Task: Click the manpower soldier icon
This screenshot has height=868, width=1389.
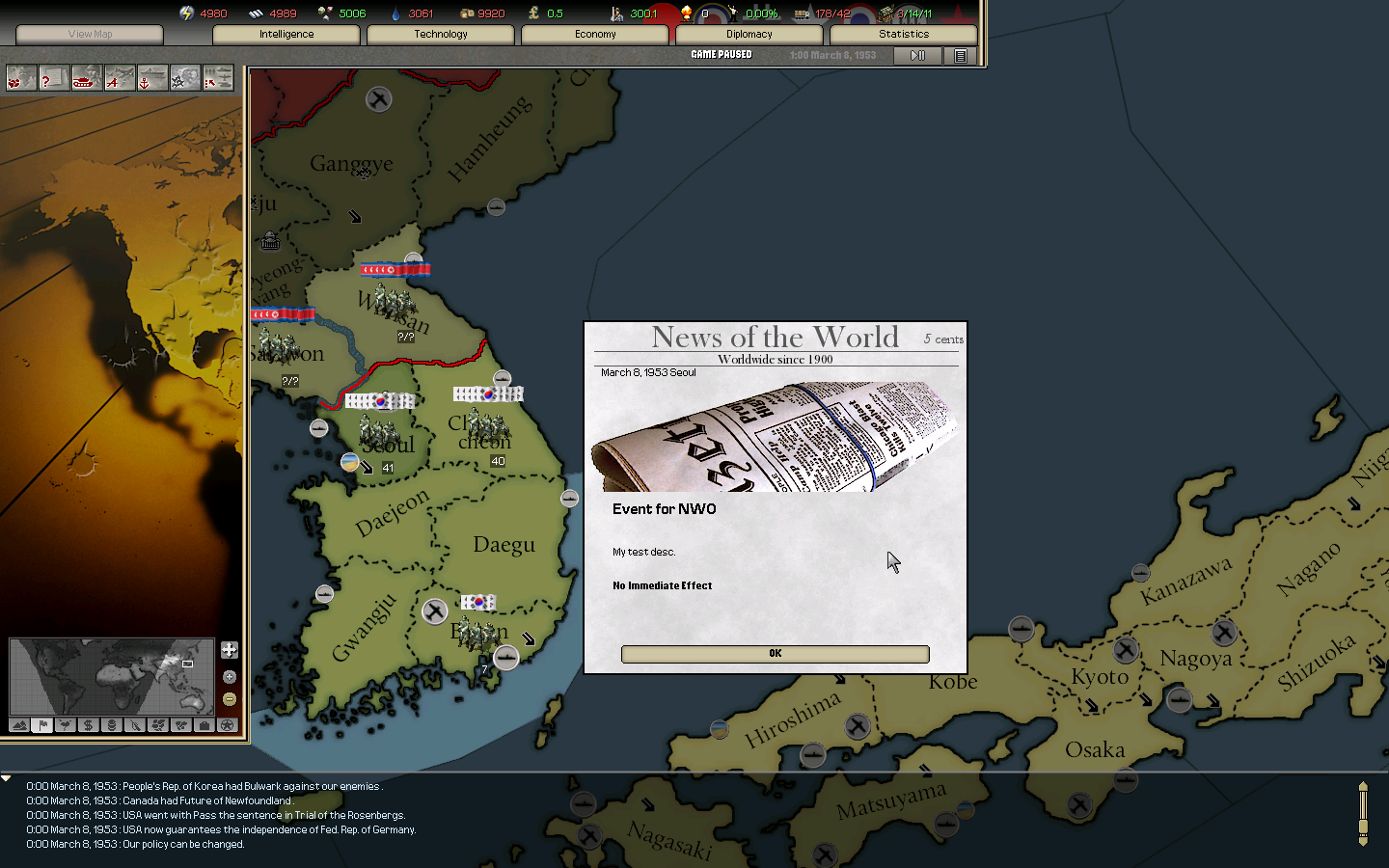Action: pos(616,14)
